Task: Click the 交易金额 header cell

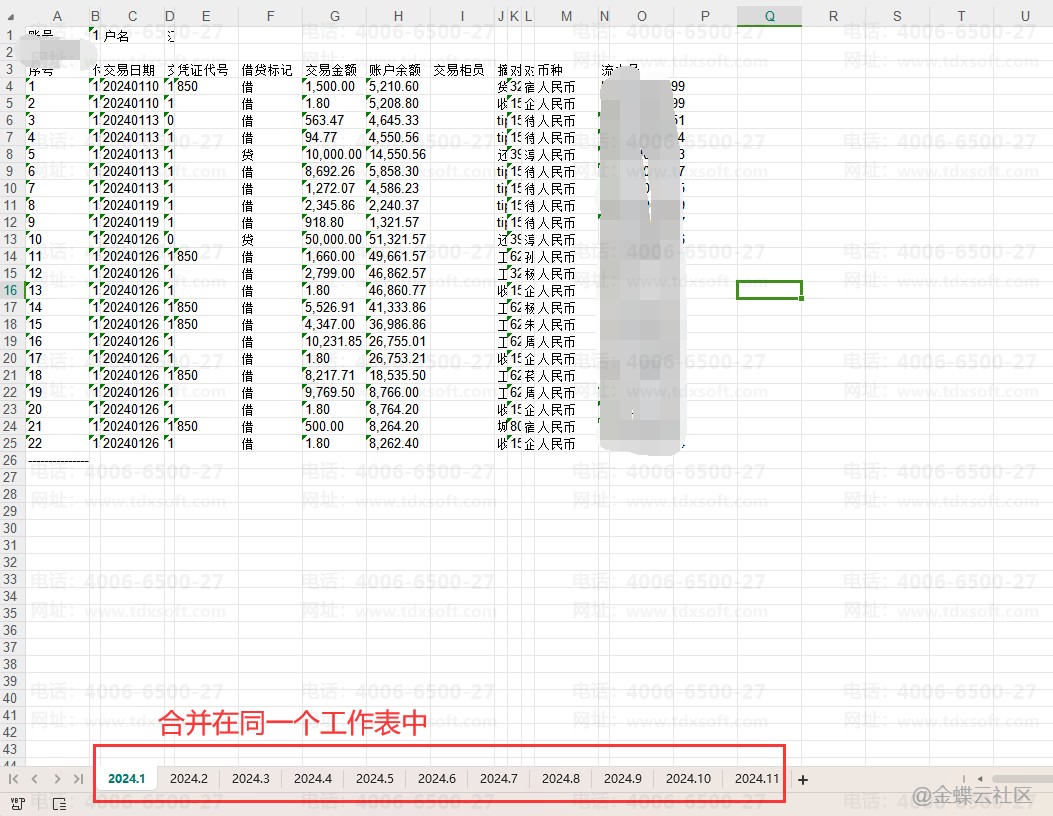Action: [333, 71]
